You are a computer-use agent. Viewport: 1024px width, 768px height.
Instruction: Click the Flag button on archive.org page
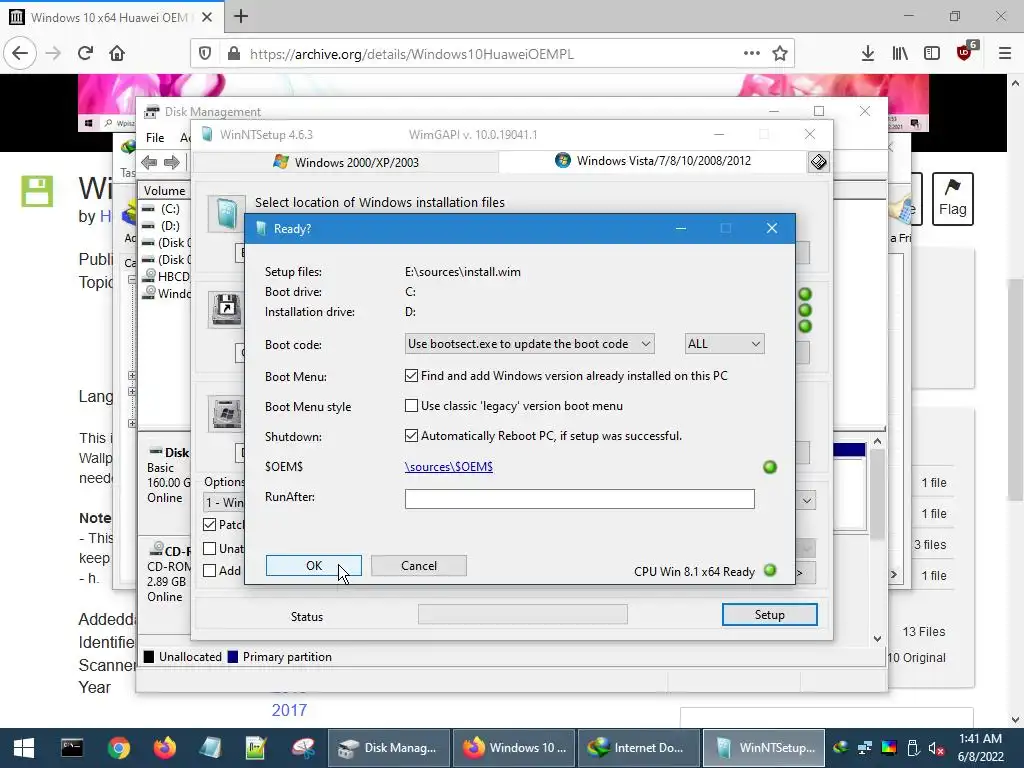click(x=952, y=199)
